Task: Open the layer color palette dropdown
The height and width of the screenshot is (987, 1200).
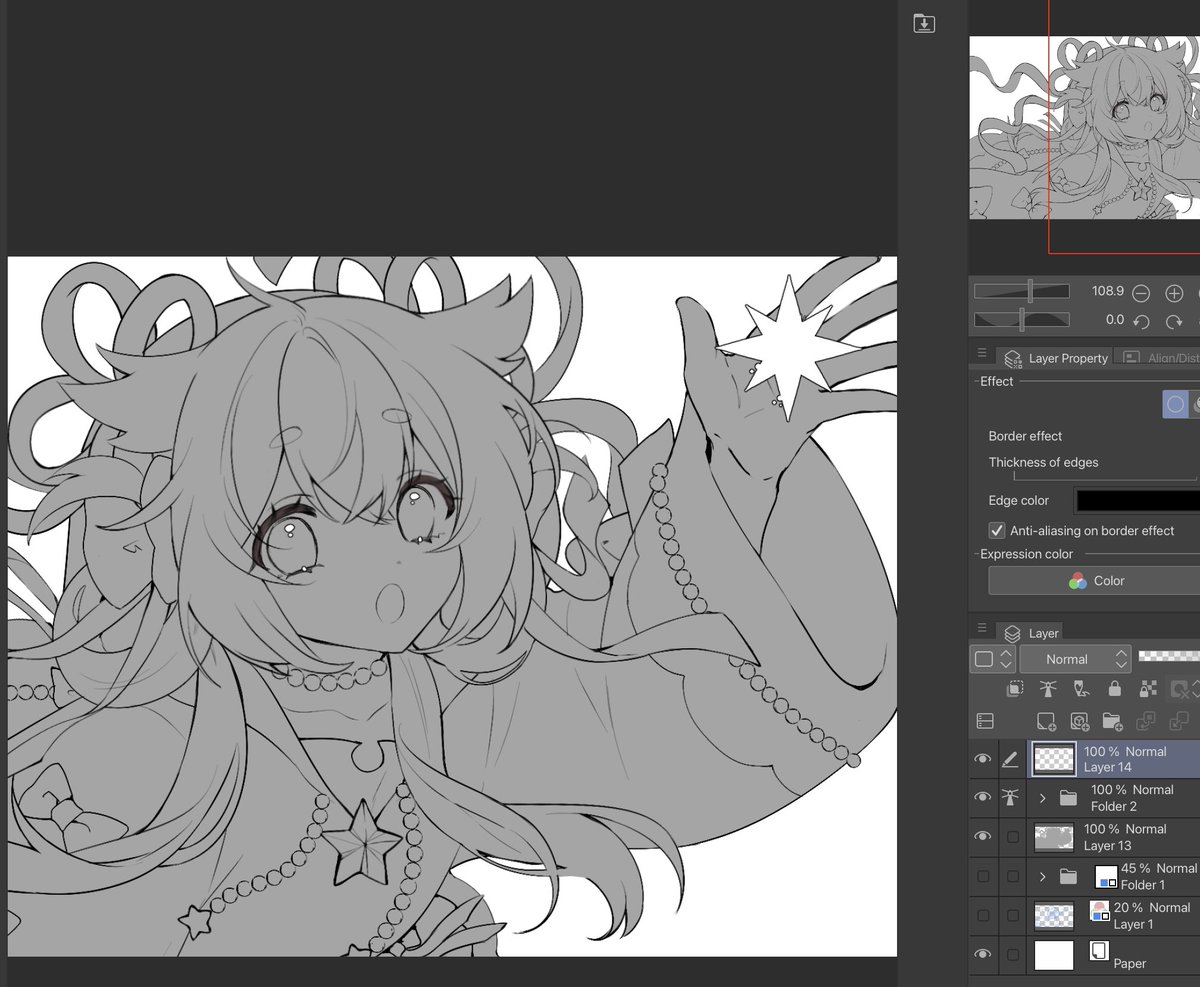Action: coord(994,659)
